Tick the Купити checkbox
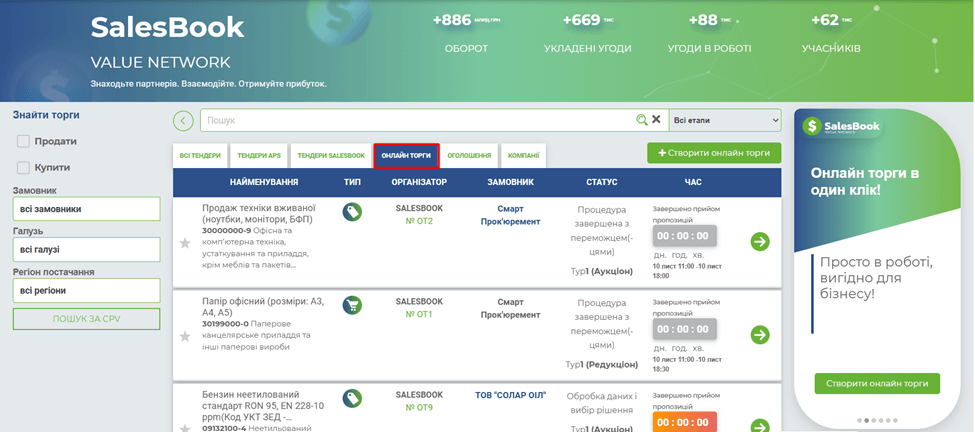 (x=23, y=168)
